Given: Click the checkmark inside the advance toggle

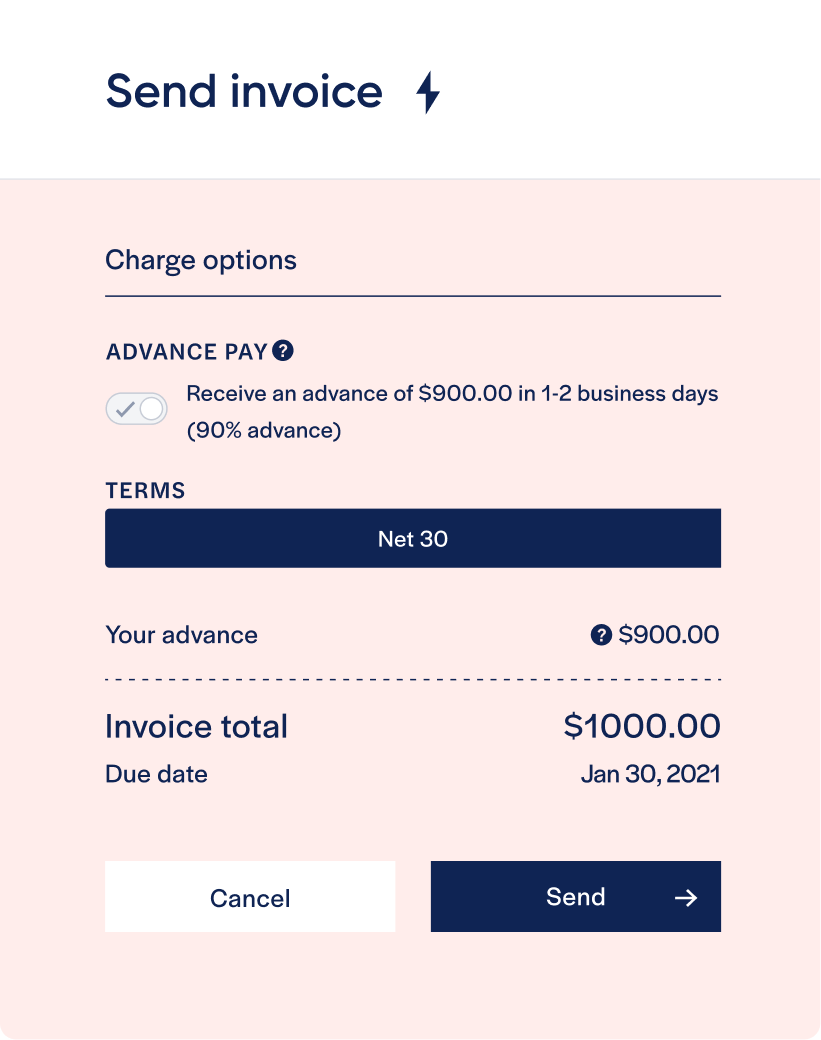Looking at the screenshot, I should click(125, 409).
